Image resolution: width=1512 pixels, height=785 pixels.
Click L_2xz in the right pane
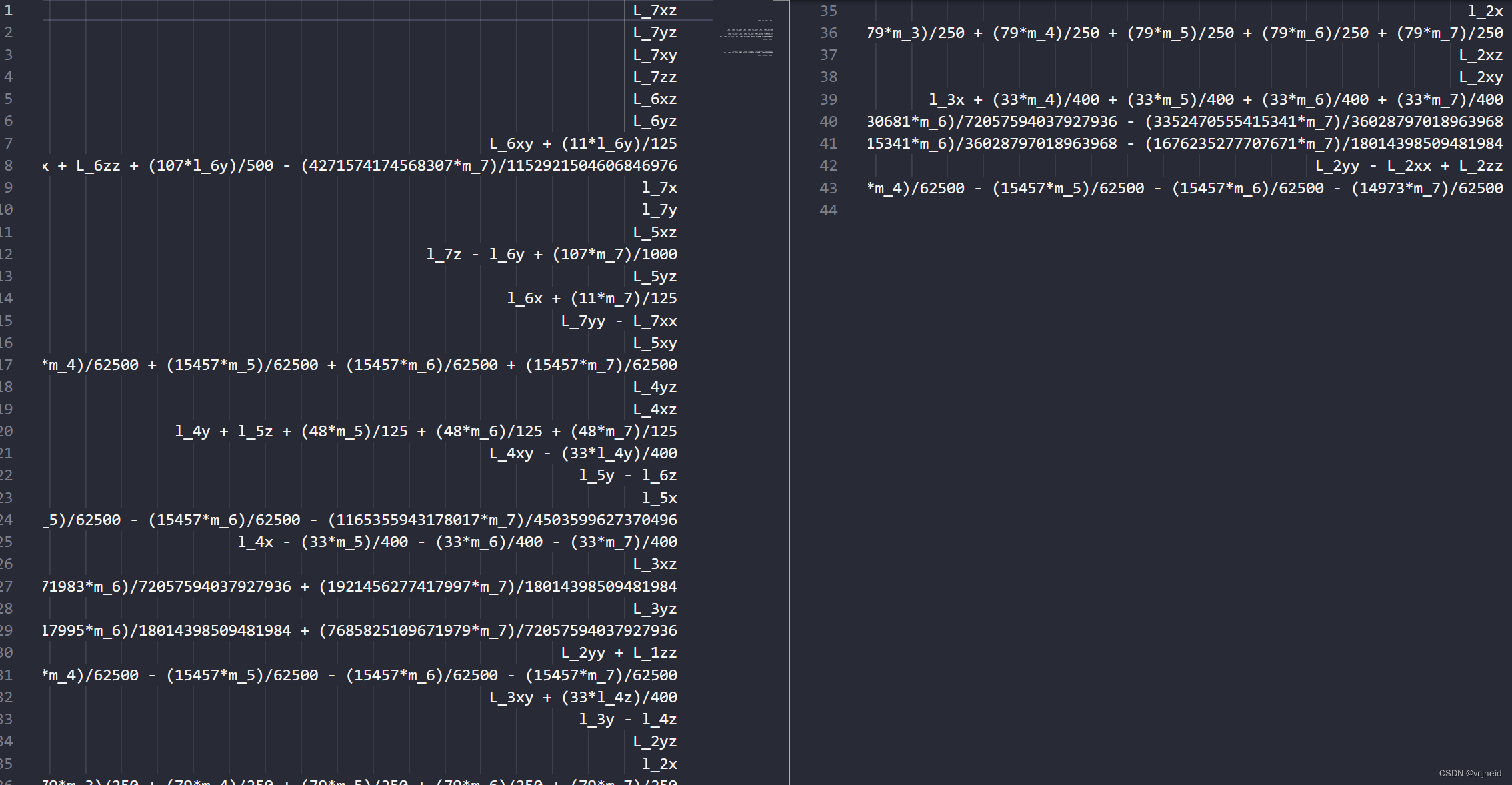tap(1481, 55)
